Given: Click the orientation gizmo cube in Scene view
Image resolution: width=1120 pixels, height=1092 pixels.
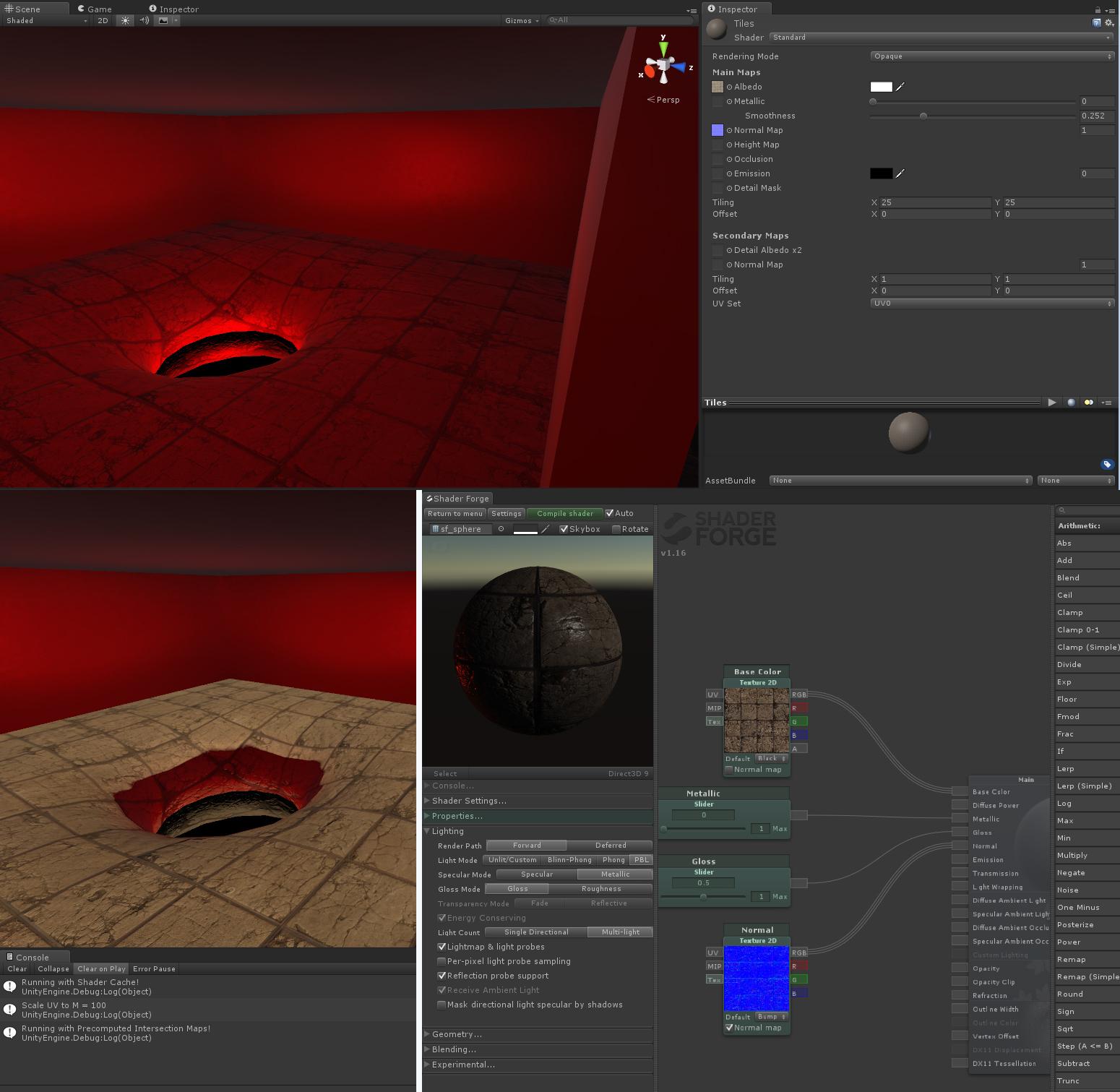Looking at the screenshot, I should click(x=664, y=65).
